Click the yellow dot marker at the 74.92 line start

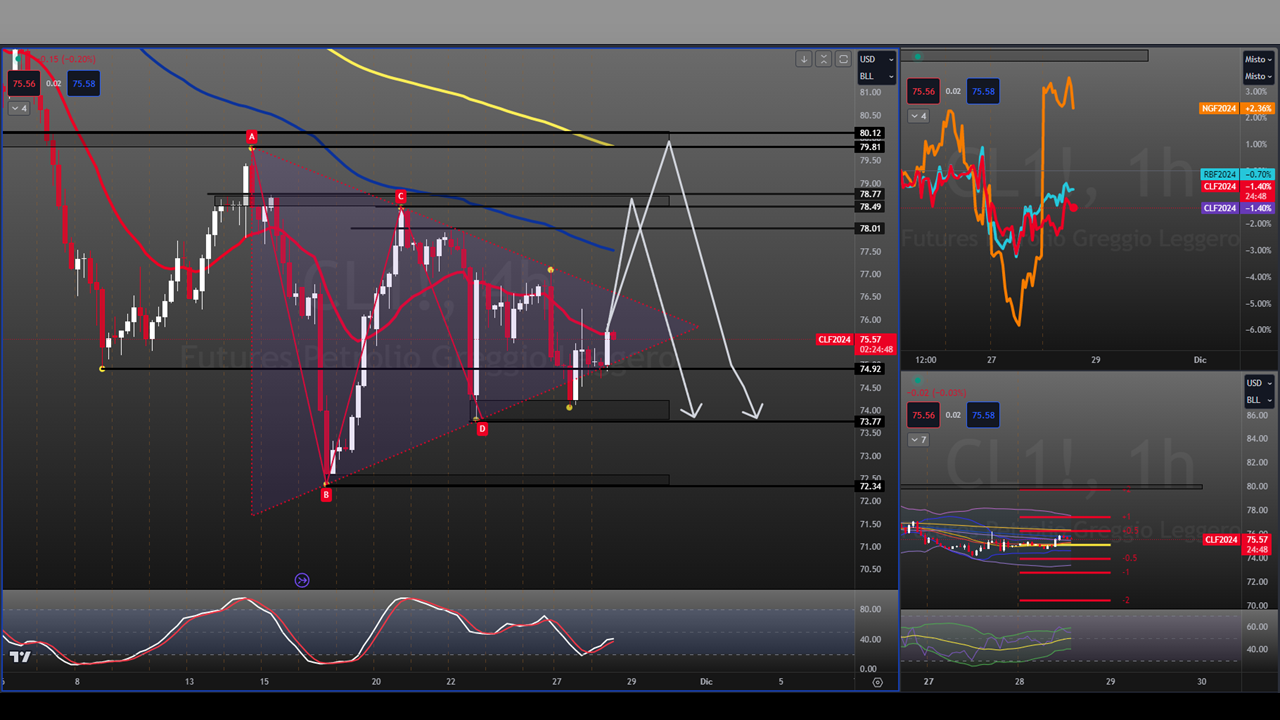(x=103, y=369)
